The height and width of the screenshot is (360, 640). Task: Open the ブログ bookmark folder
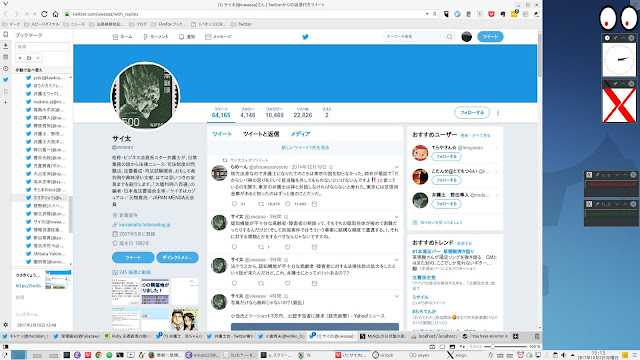coord(139,24)
